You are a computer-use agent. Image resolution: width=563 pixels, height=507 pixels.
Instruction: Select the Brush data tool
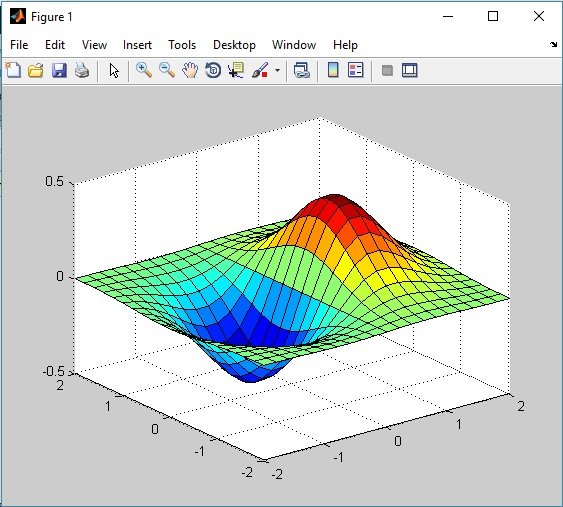[x=260, y=70]
